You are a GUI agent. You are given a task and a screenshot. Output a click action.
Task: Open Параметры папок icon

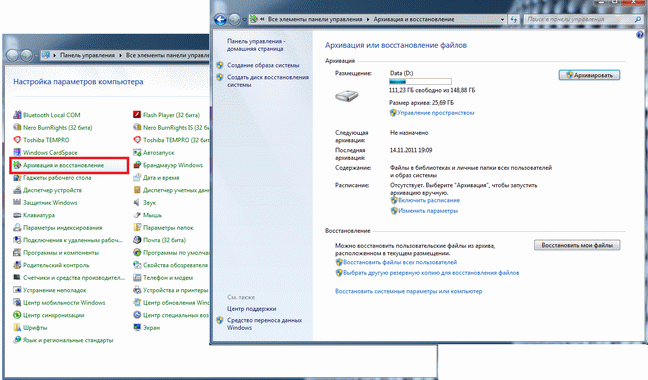[x=137, y=228]
